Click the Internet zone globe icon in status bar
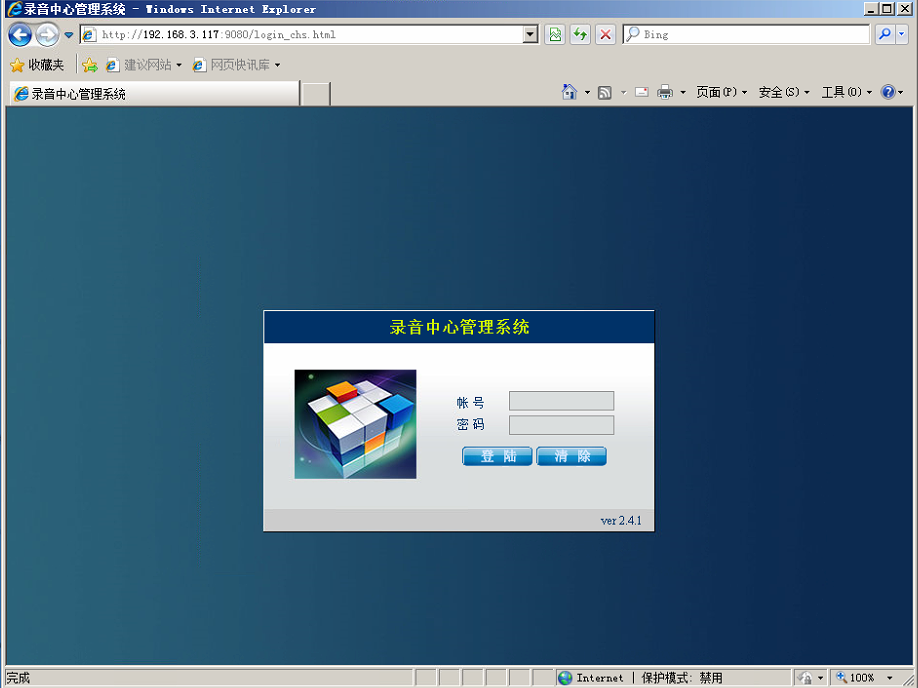Viewport: 918px width, 688px height. click(x=565, y=678)
